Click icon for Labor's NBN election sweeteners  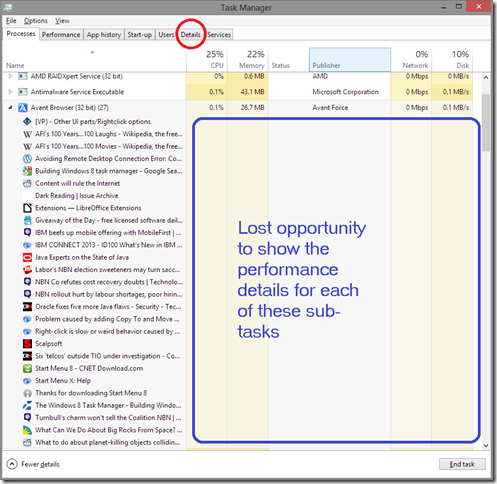point(27,270)
